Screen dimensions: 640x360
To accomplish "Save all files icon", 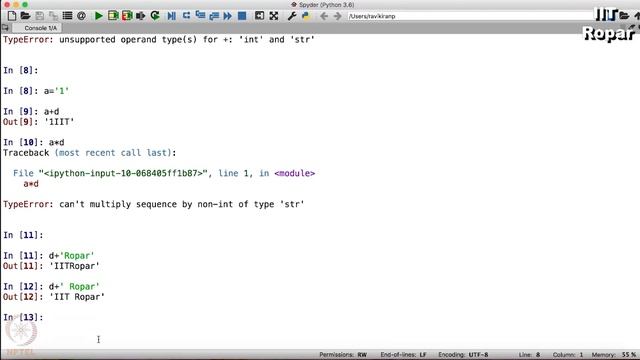I will click(53, 16).
